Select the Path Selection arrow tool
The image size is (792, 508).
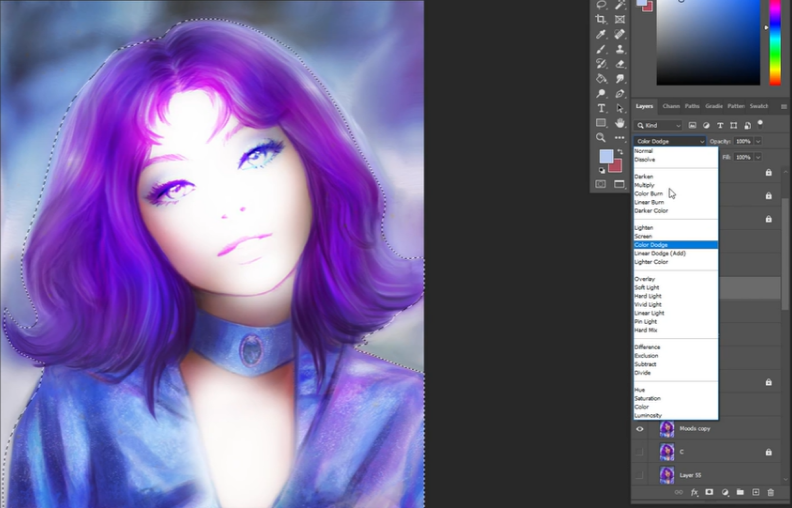(620, 108)
